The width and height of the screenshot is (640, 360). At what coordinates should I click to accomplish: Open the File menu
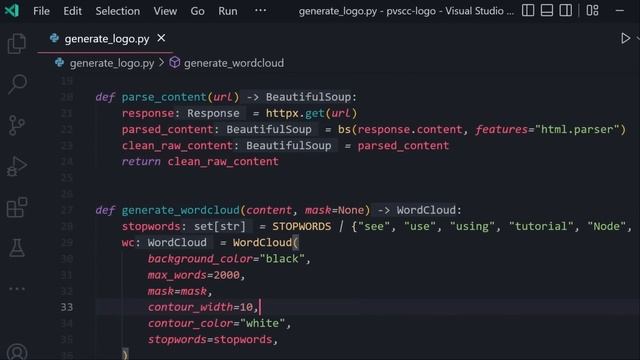click(41, 11)
